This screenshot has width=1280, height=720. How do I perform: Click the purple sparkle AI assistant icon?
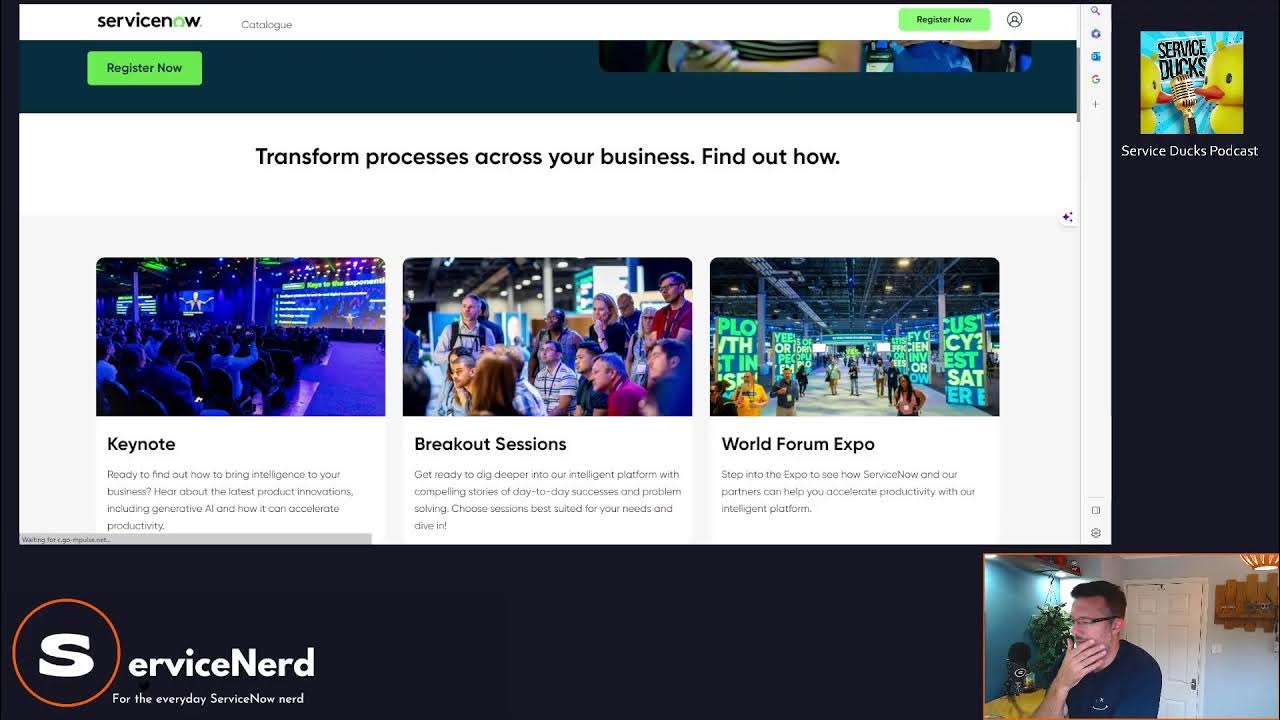click(1067, 217)
